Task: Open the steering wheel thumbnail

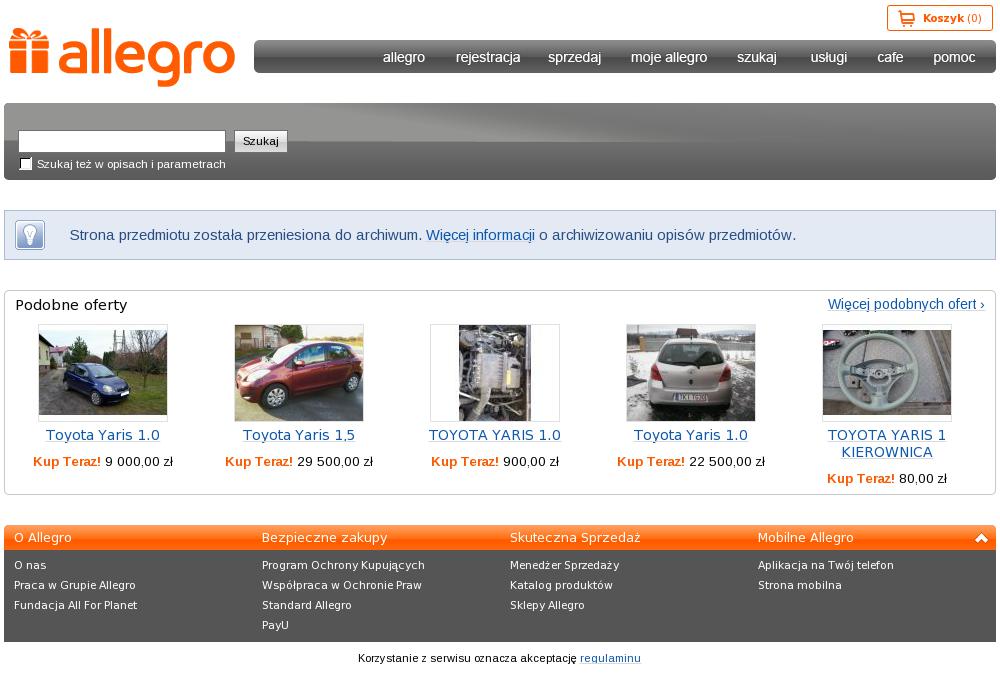Action: (887, 372)
